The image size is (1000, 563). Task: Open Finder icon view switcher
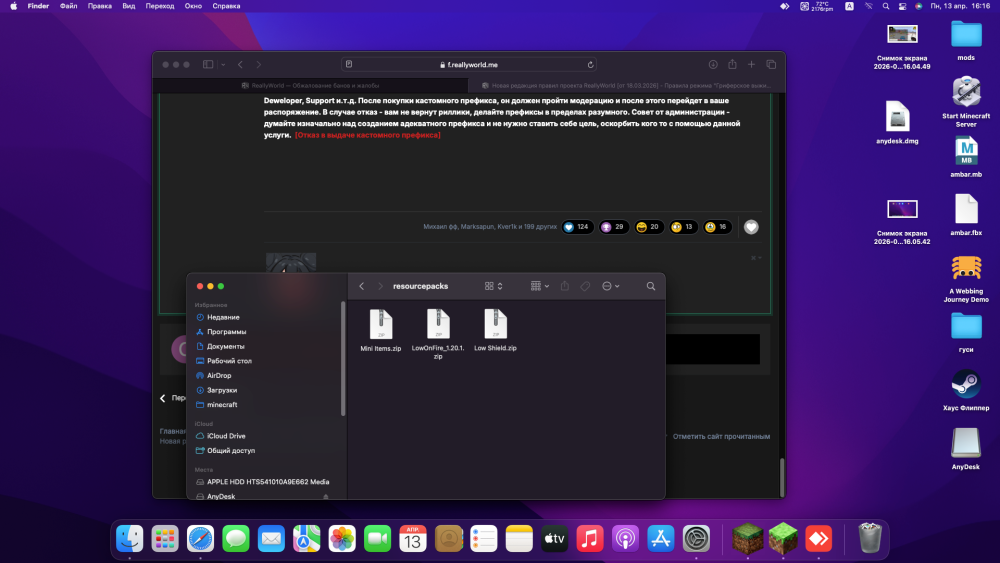click(494, 286)
